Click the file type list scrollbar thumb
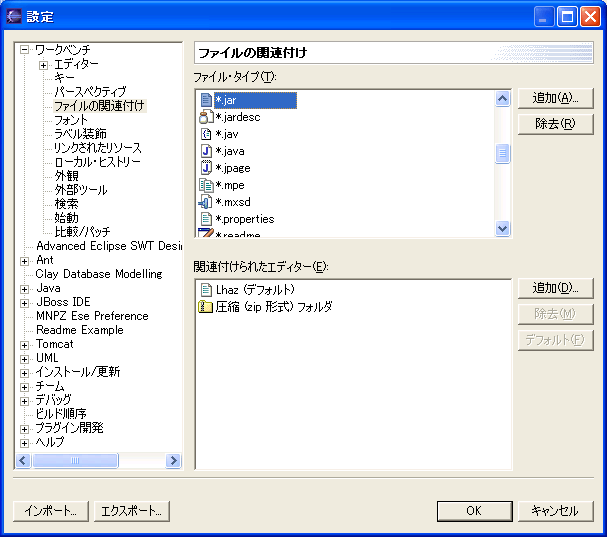Image resolution: width=607 pixels, height=537 pixels. pyautogui.click(x=502, y=153)
